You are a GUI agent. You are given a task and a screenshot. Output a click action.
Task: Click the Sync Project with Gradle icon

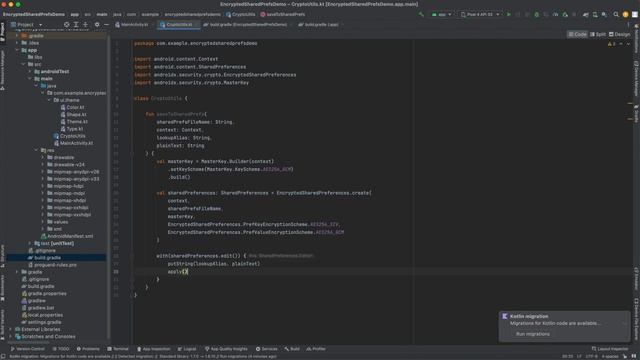(x=586, y=14)
